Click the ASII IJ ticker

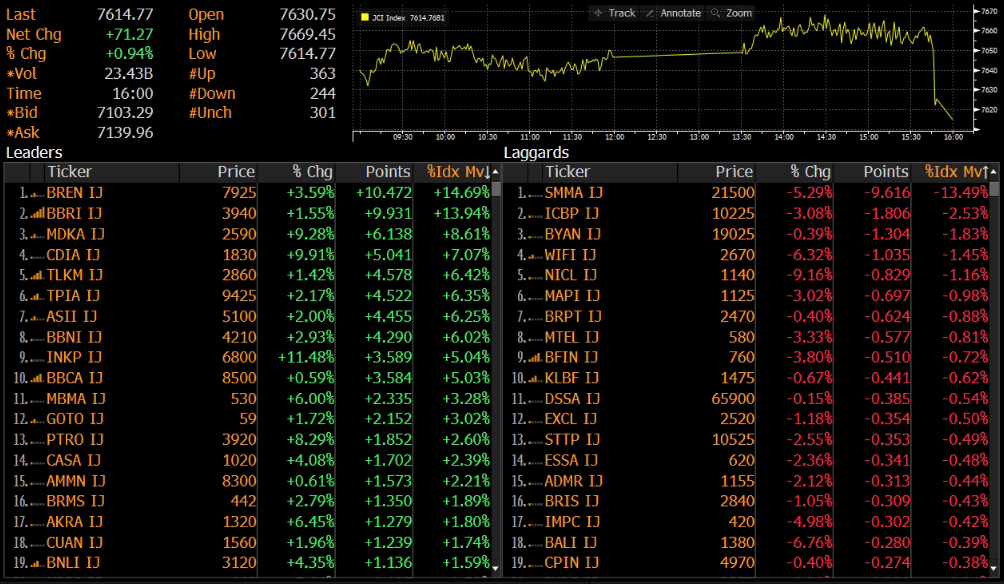(72, 316)
